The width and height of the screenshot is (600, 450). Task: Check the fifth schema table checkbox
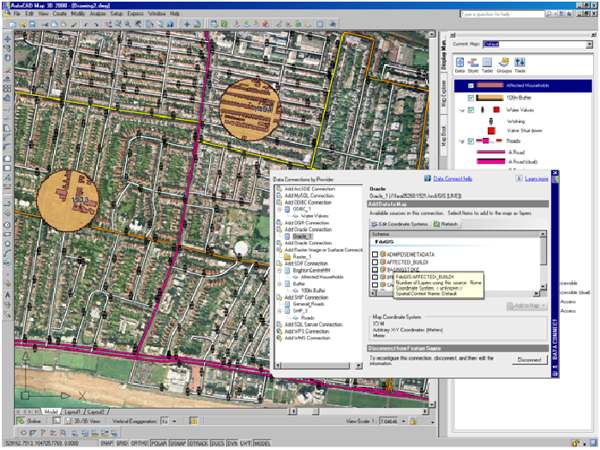(375, 285)
